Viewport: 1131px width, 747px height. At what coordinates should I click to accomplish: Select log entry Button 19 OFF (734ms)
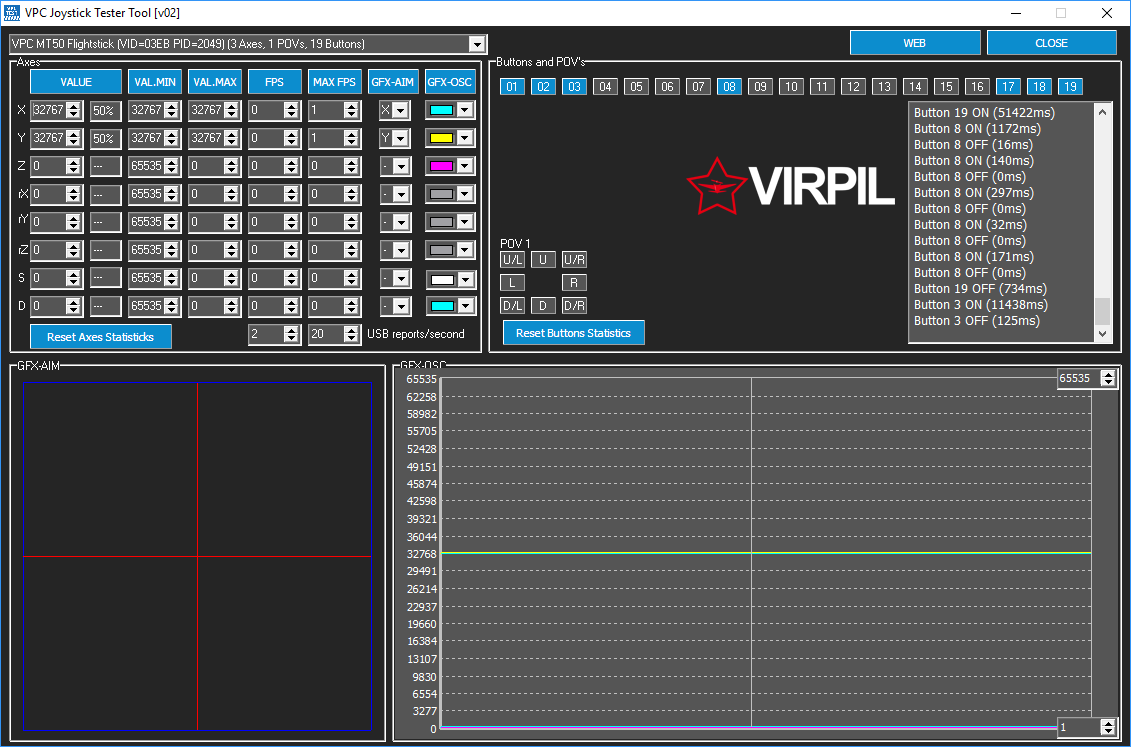pyautogui.click(x=980, y=289)
